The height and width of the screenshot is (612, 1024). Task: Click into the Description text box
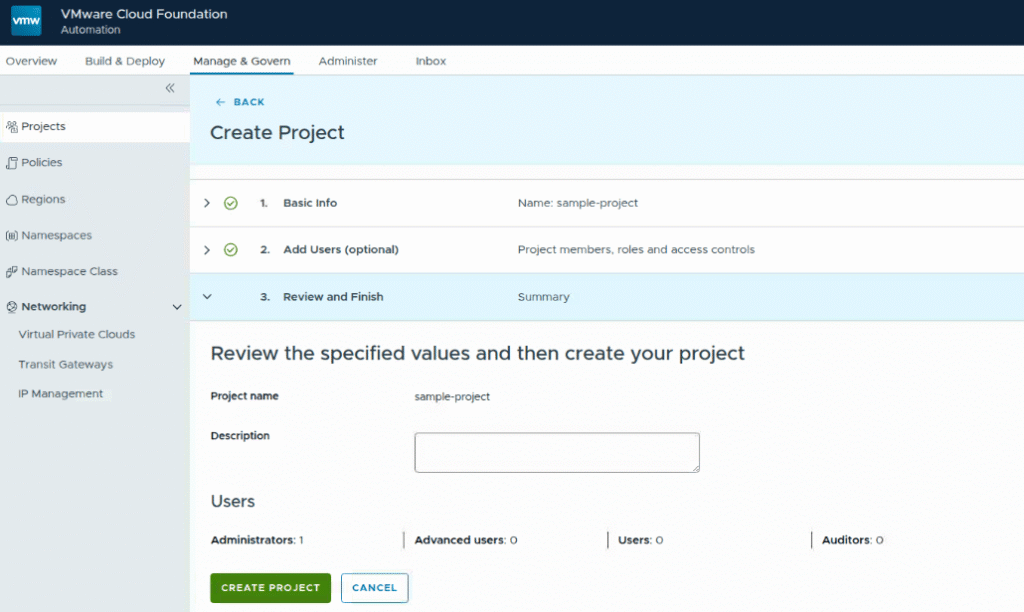tap(557, 452)
